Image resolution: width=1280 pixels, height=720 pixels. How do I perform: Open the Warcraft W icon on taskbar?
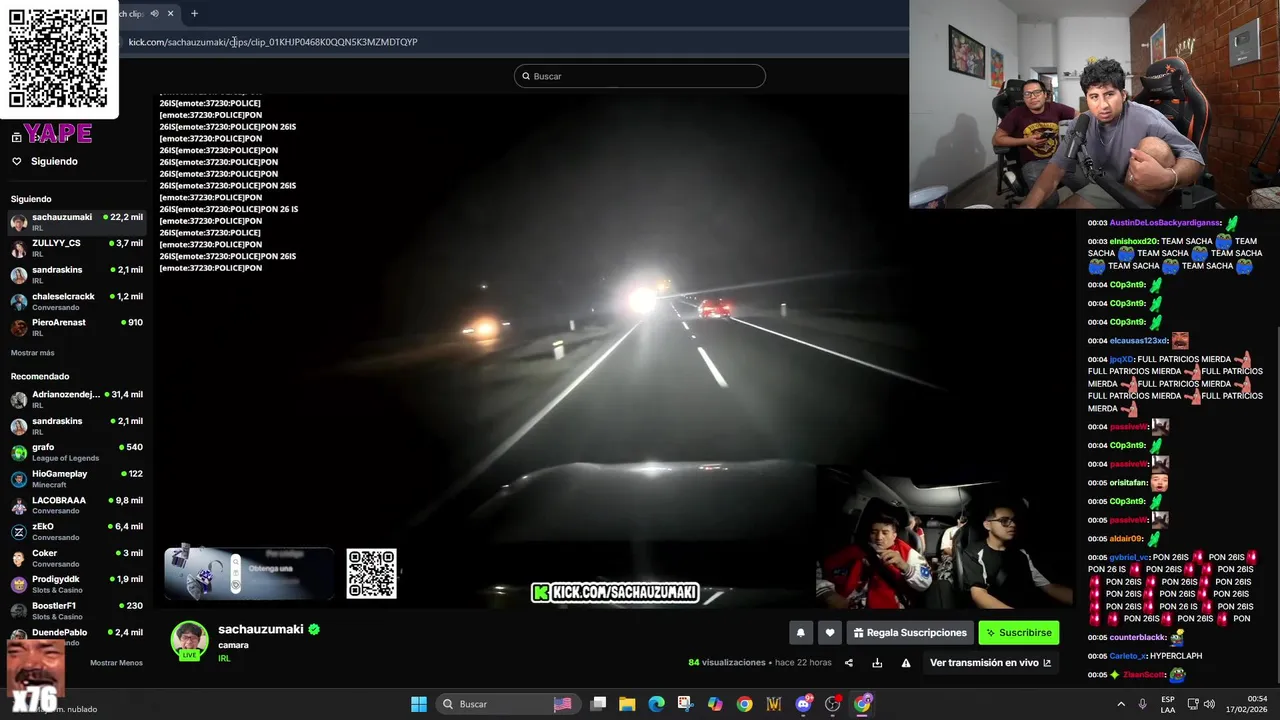click(x=773, y=704)
